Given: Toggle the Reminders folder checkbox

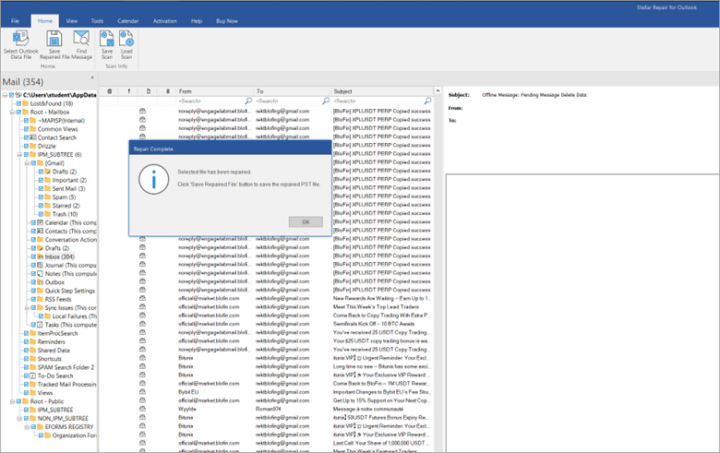Looking at the screenshot, I should tap(26, 341).
